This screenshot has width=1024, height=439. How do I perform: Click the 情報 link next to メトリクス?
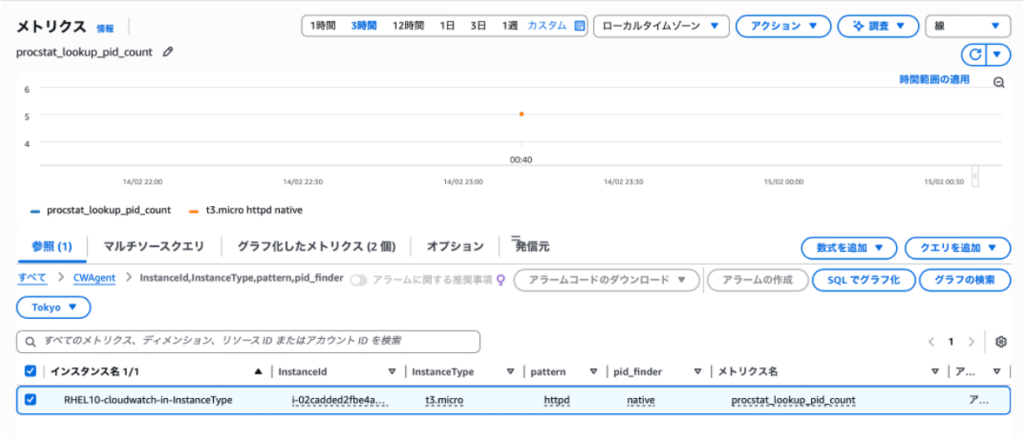click(104, 29)
